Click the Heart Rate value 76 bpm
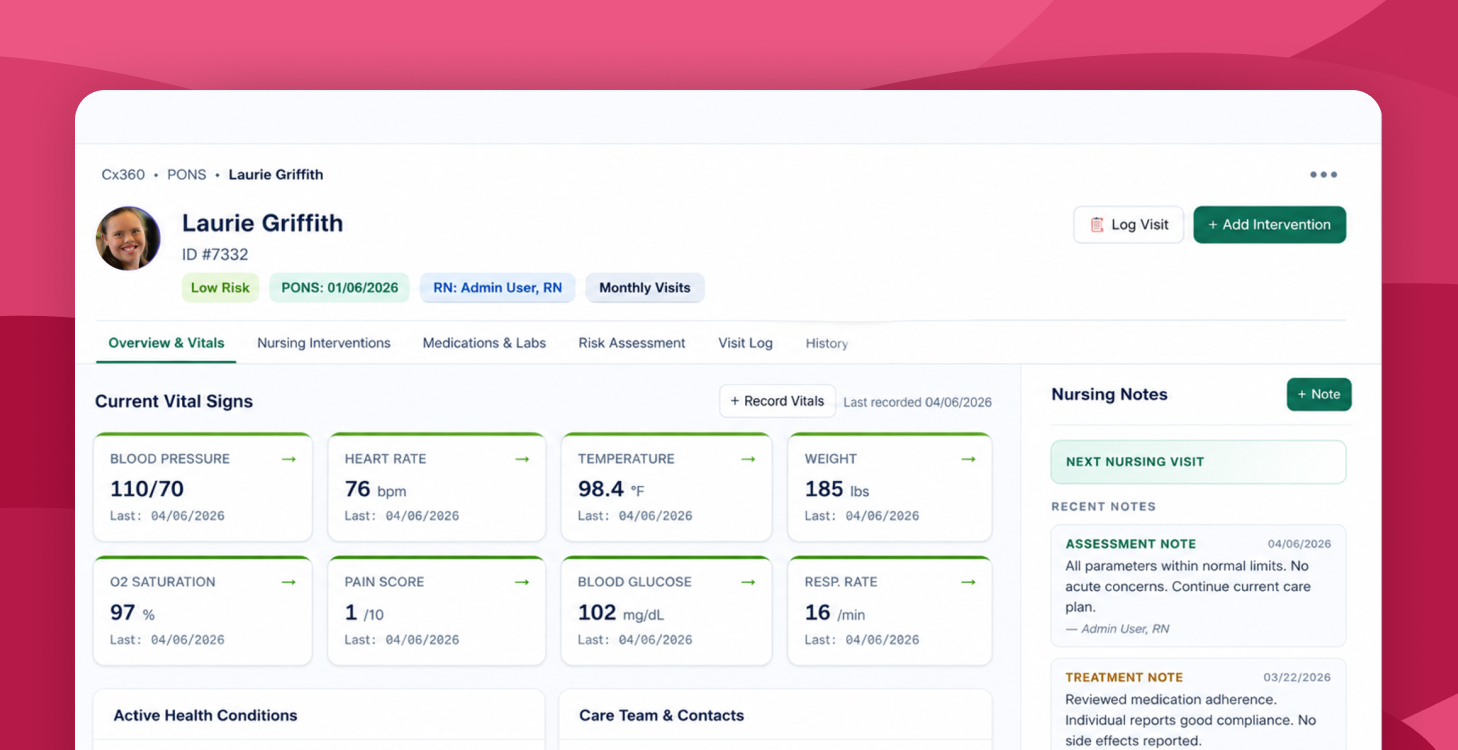This screenshot has width=1458, height=750. [x=375, y=489]
